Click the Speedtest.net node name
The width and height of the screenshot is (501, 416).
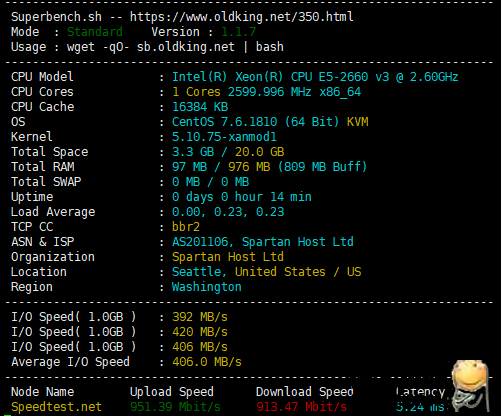pos(56,407)
